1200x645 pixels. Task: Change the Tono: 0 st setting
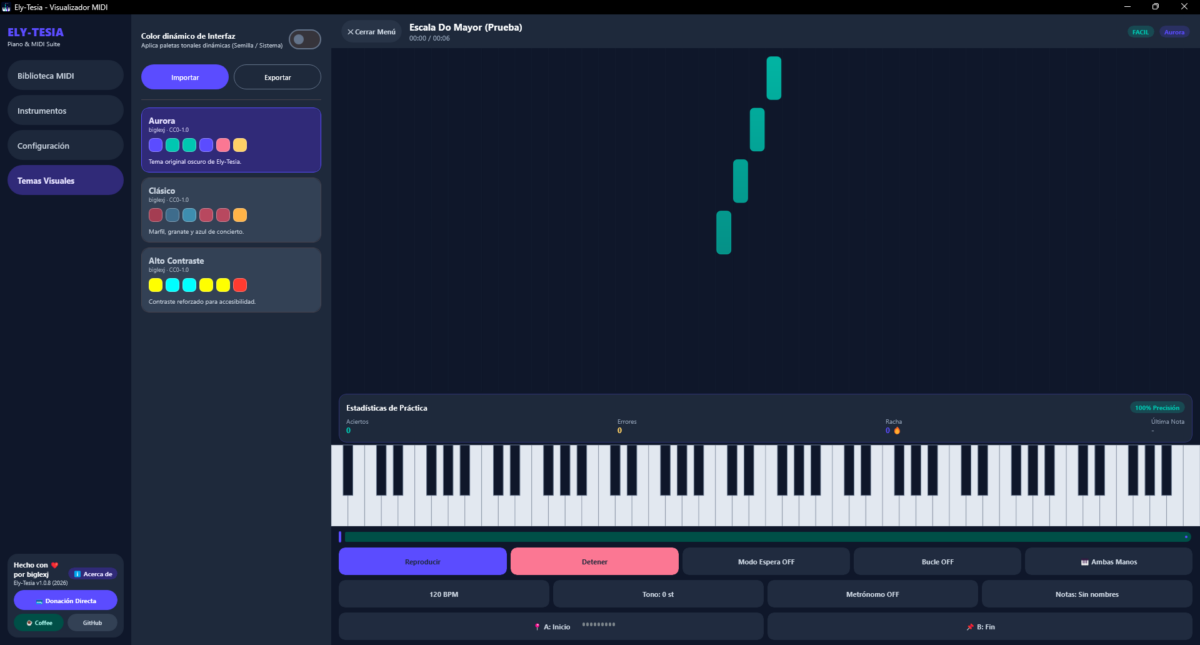click(658, 594)
